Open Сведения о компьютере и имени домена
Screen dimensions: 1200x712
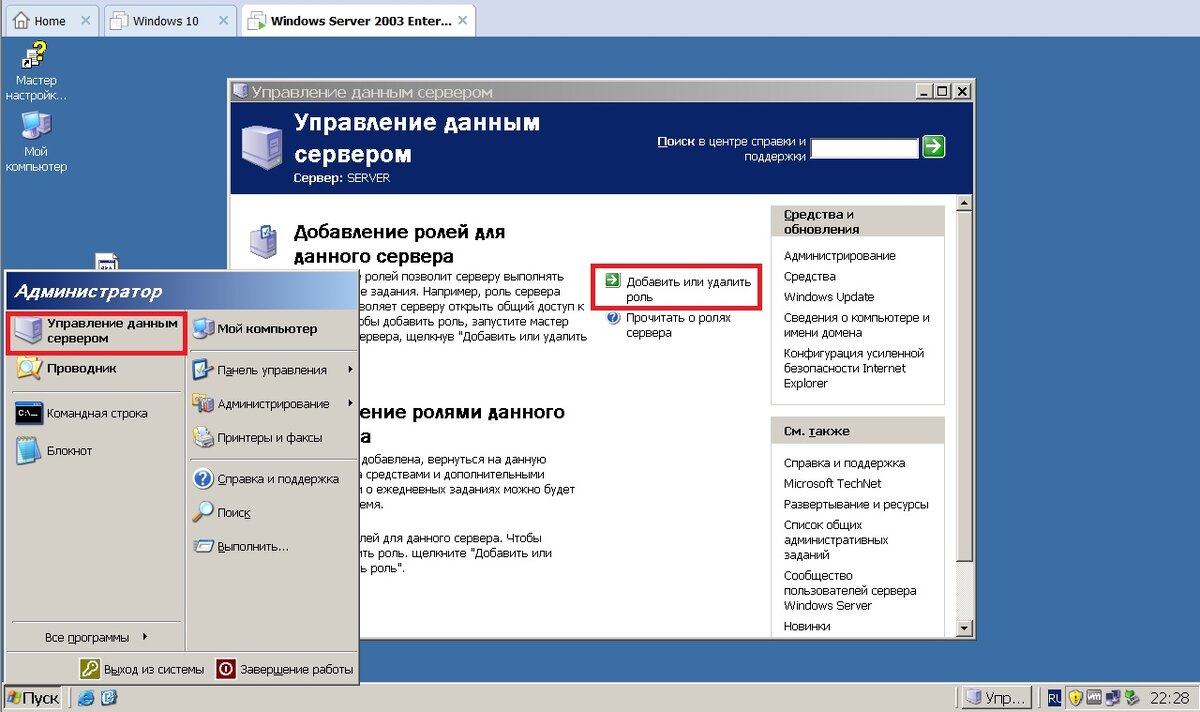pyautogui.click(x=856, y=325)
